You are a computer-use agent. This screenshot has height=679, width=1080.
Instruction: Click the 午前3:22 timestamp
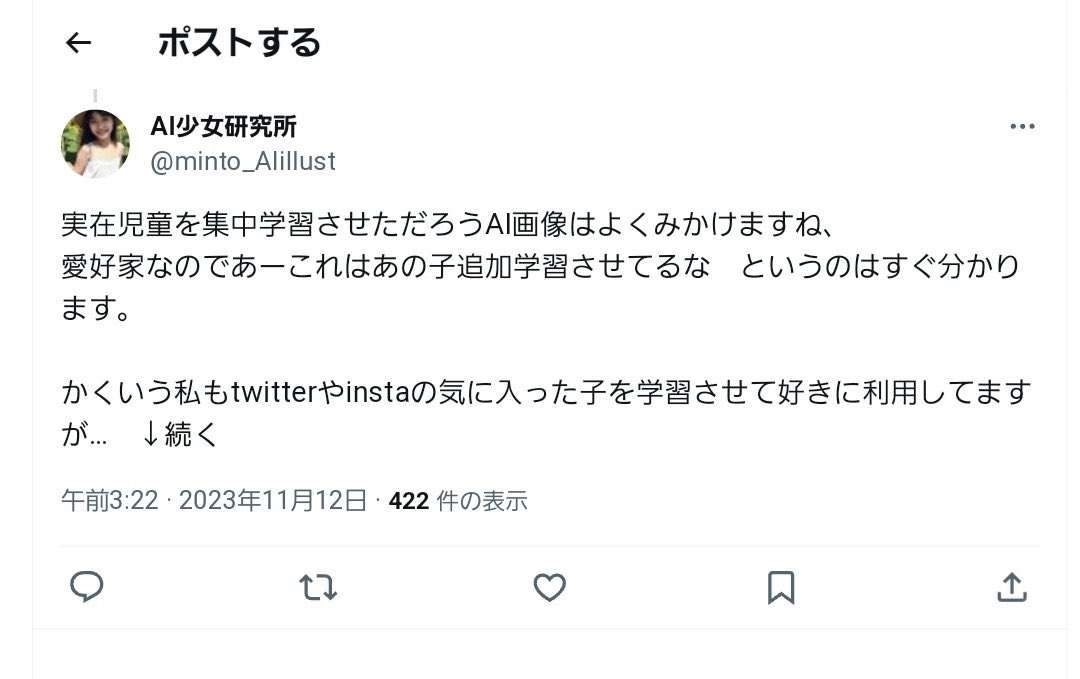pos(110,501)
